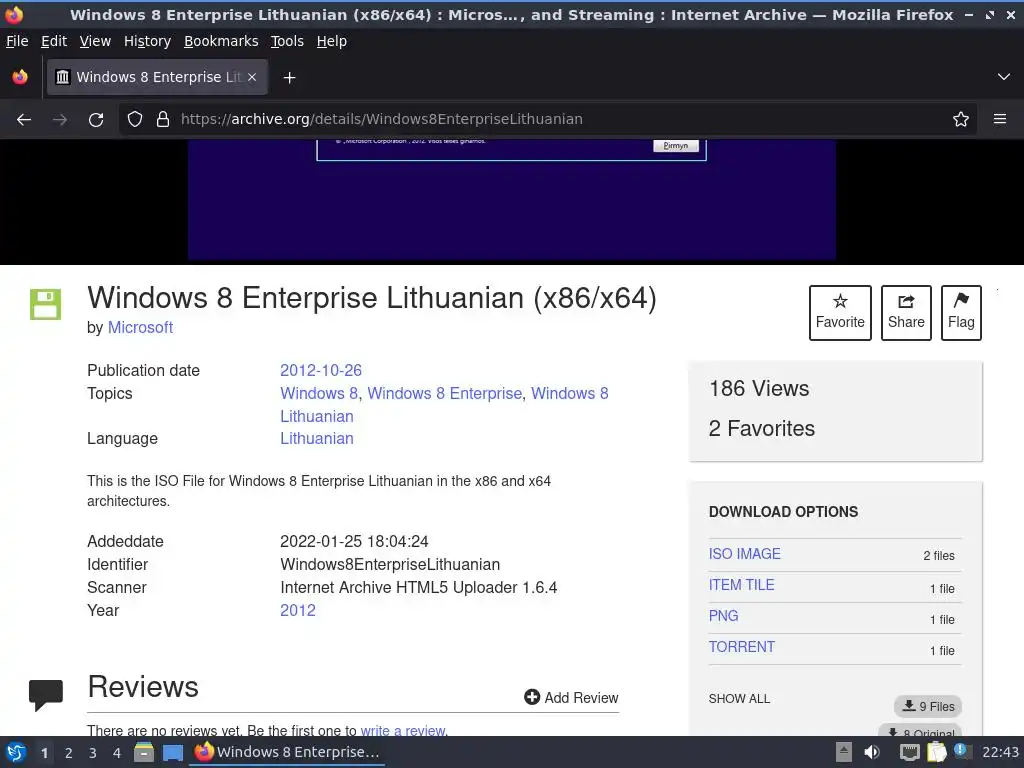The height and width of the screenshot is (768, 1024).
Task: Open the File menu
Action: pos(17,41)
